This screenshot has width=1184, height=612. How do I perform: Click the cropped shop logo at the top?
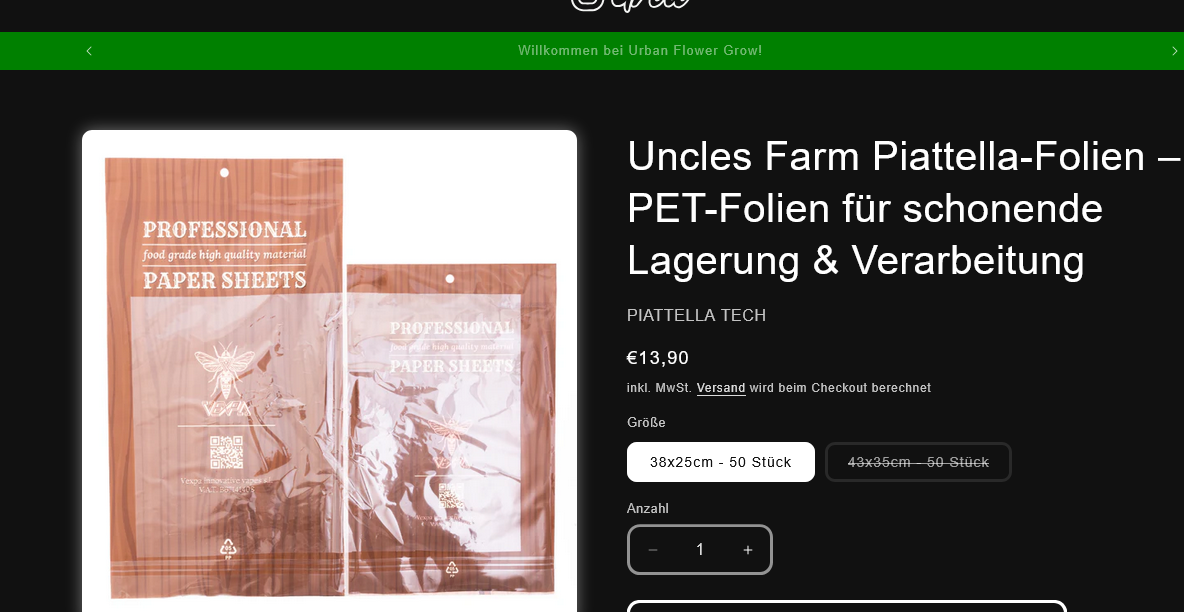point(631,5)
